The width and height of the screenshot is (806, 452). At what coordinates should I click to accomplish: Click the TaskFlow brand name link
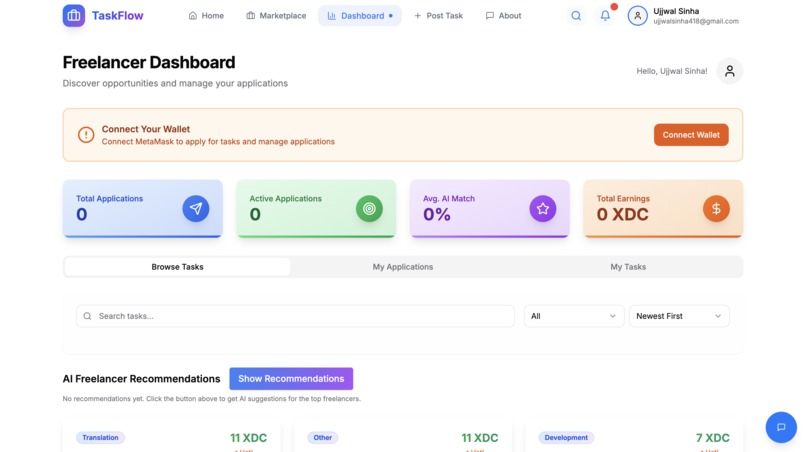coord(118,15)
